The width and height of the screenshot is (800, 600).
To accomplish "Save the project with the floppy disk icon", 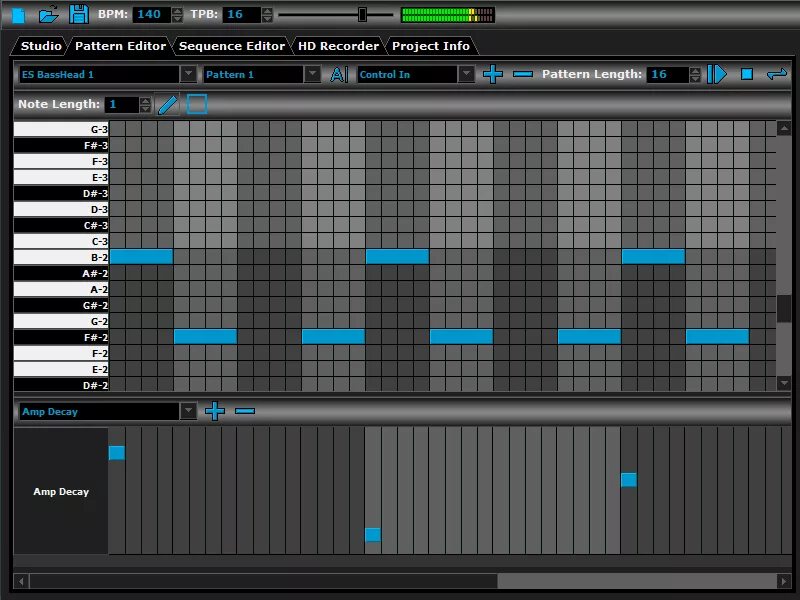I will pyautogui.click(x=79, y=14).
